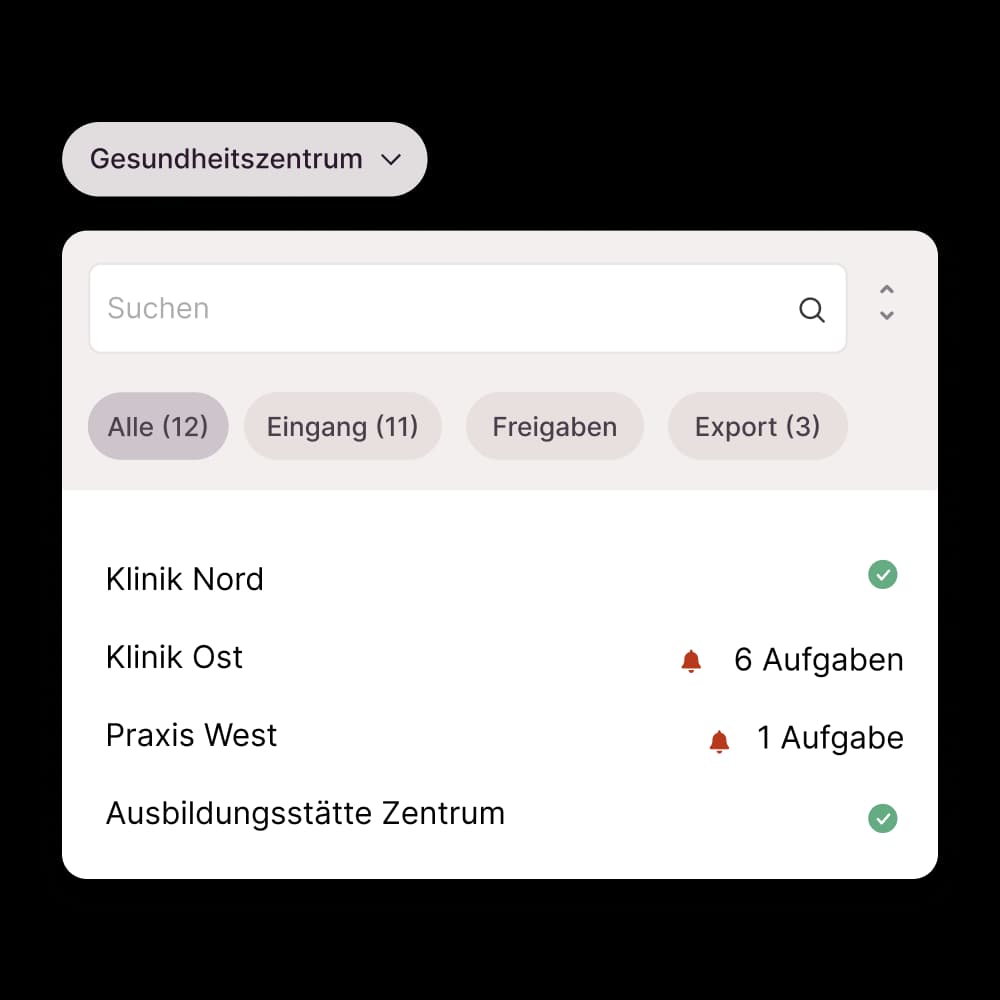The height and width of the screenshot is (1000, 1000).
Task: Switch to the Export (3) tab
Action: pos(757,427)
